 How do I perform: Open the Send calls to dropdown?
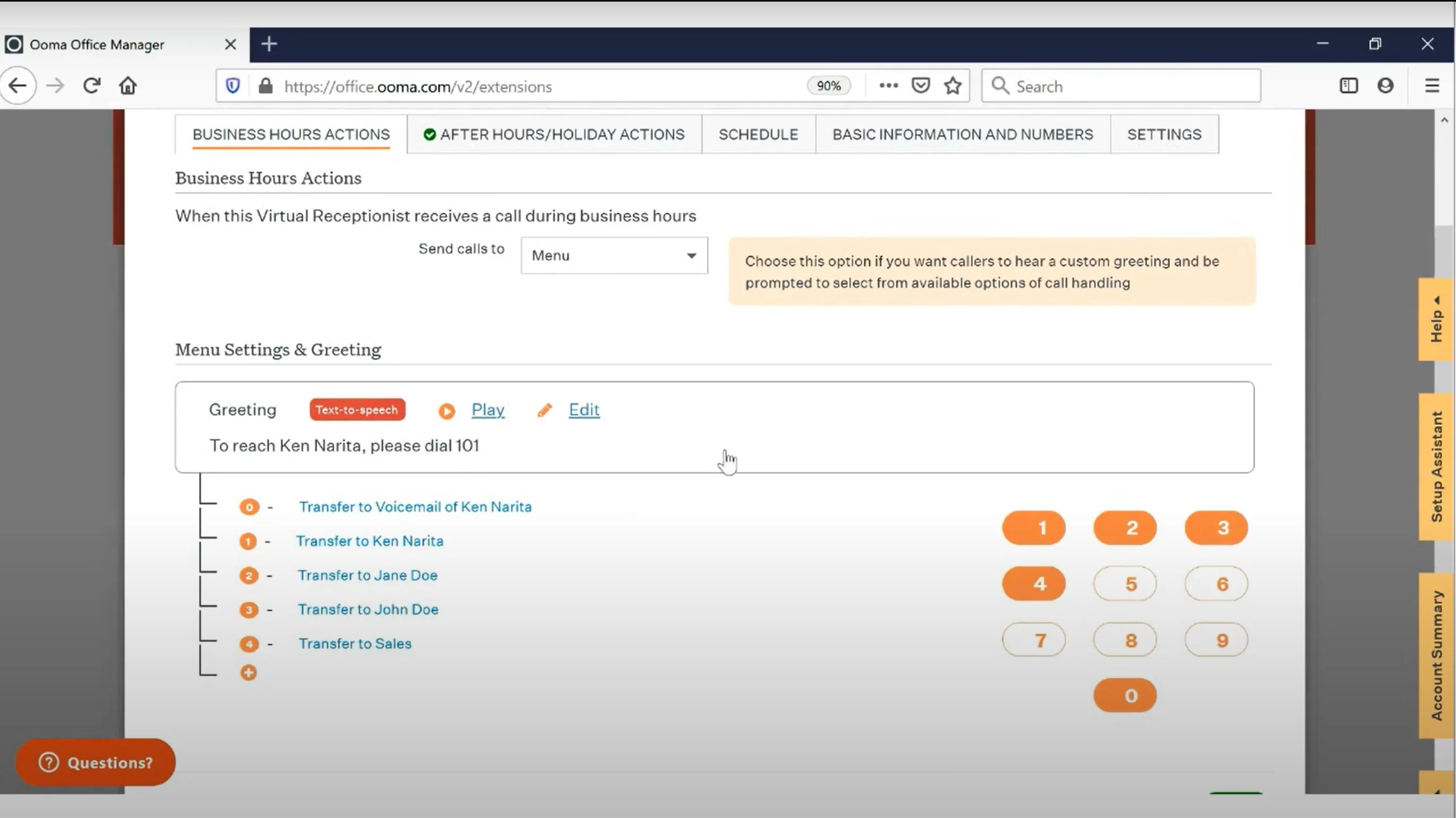[612, 255]
